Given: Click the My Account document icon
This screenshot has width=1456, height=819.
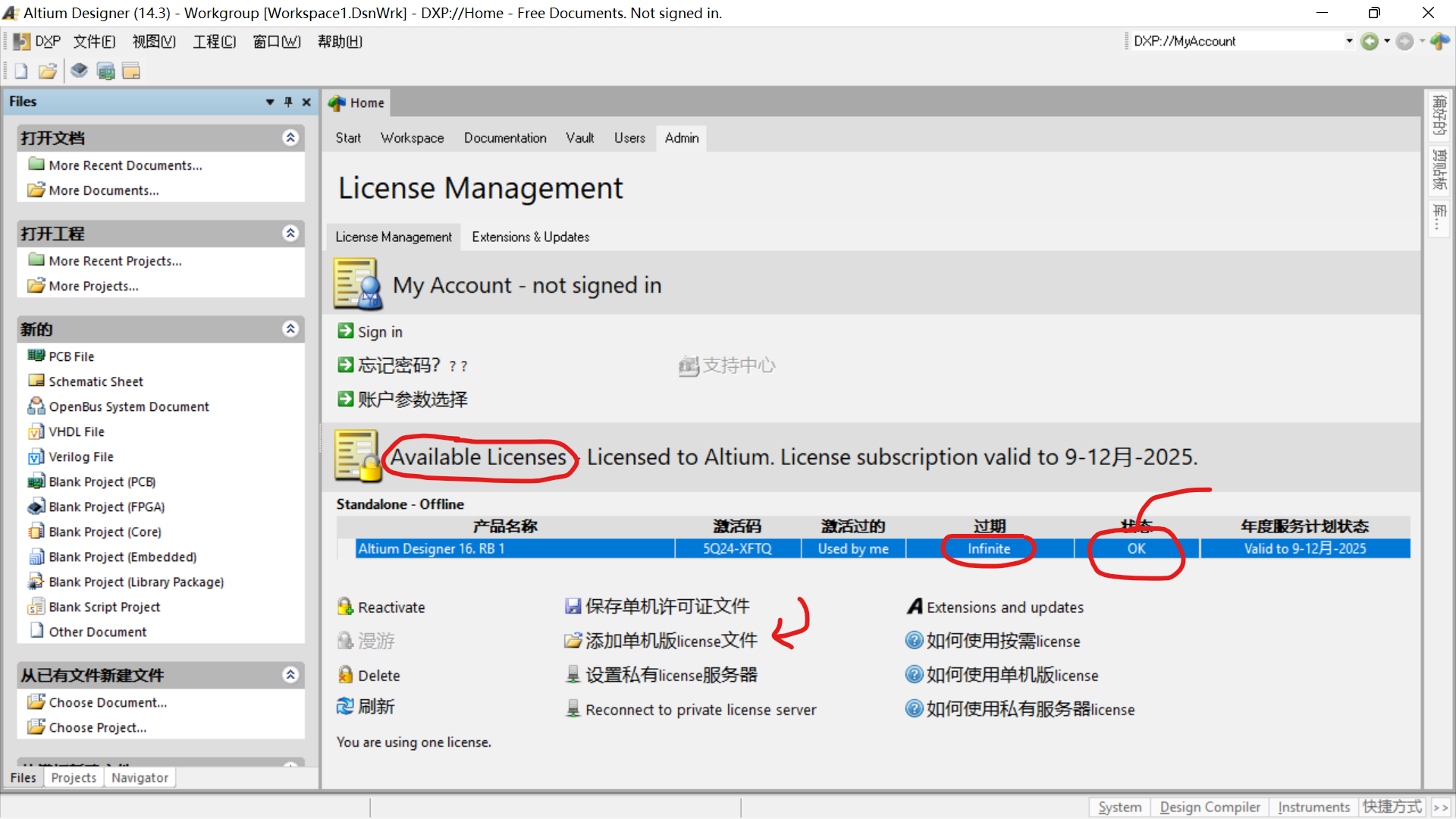Looking at the screenshot, I should (358, 284).
